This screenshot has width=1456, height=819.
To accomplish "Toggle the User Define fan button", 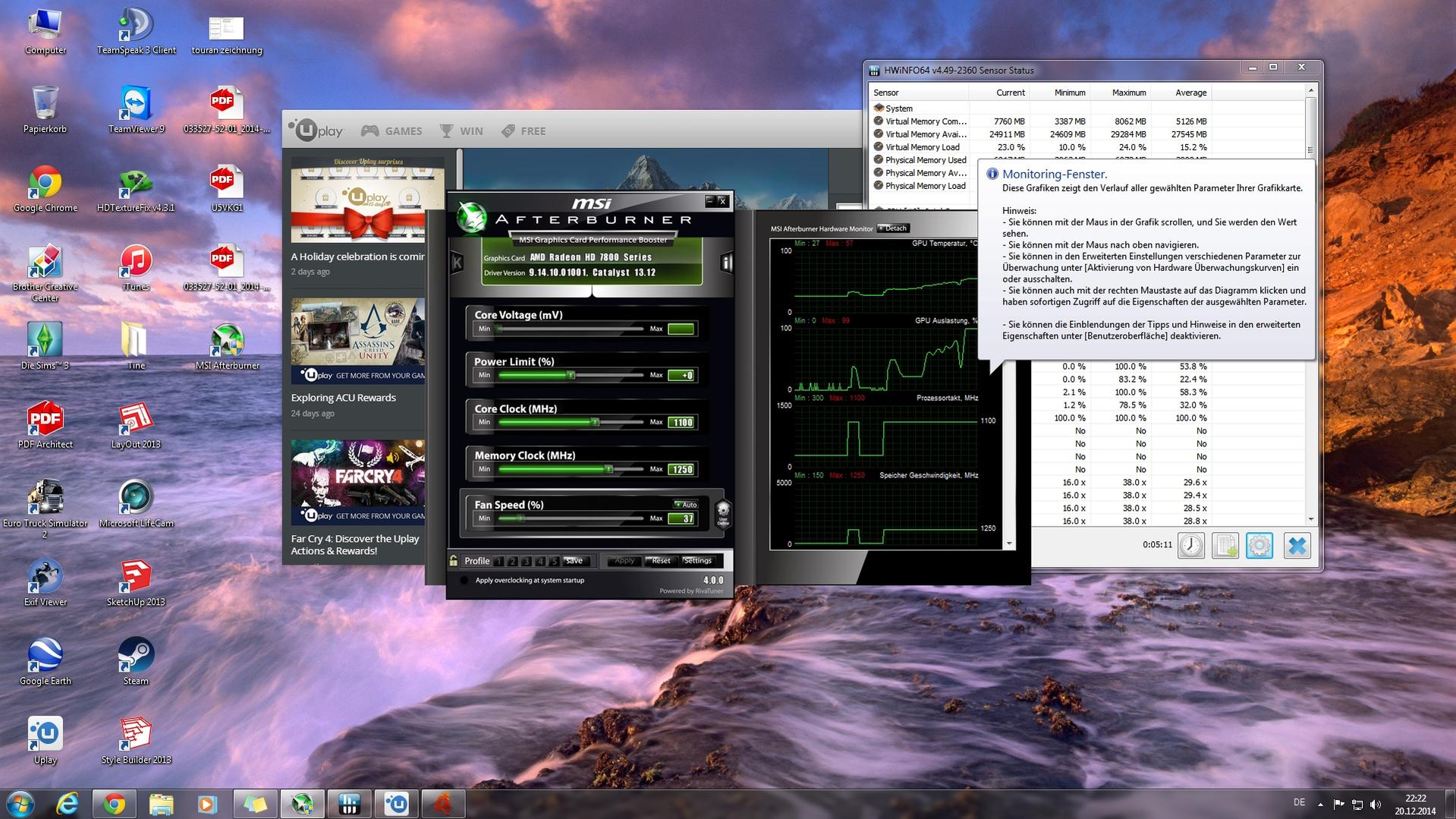I will click(x=722, y=514).
